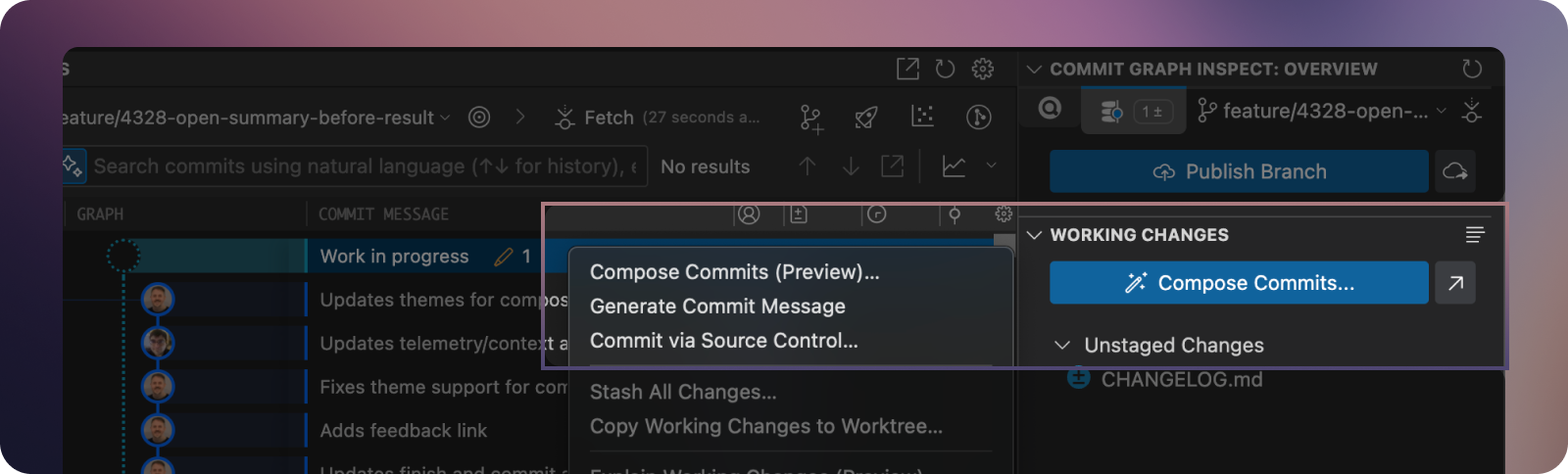Click the rocket launchpad icon
1568x474 pixels.
point(865,118)
